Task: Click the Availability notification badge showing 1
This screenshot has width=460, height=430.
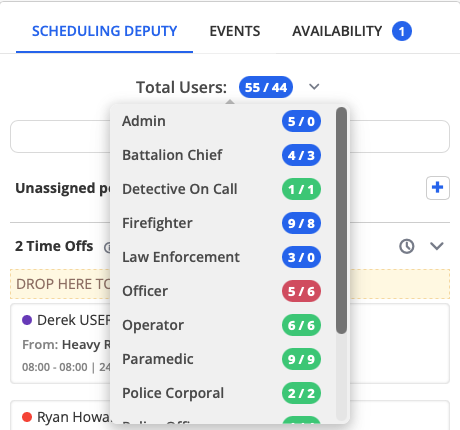Action: coord(402,31)
